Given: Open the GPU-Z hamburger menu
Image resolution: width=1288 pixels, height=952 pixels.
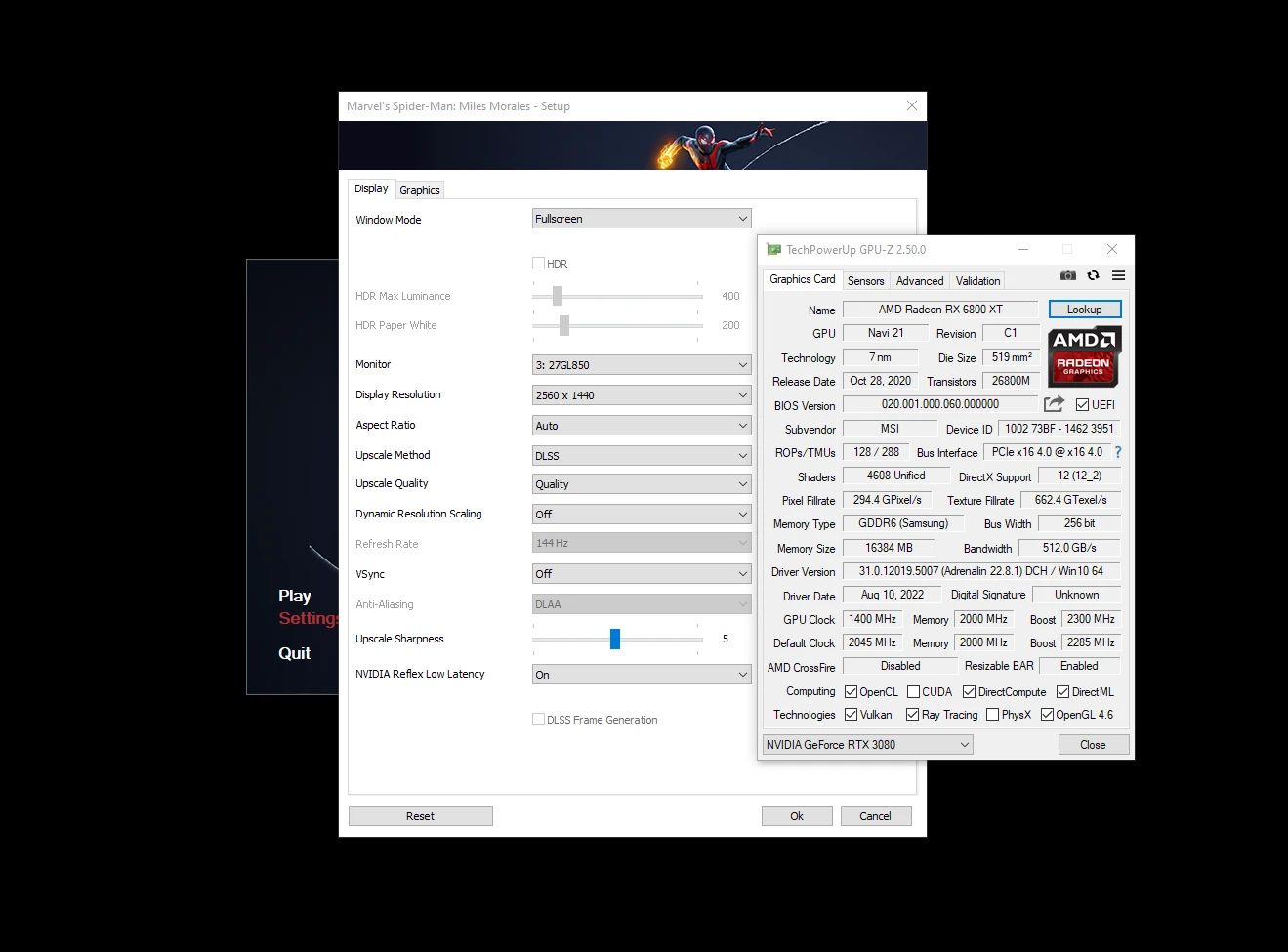Looking at the screenshot, I should pyautogui.click(x=1119, y=276).
